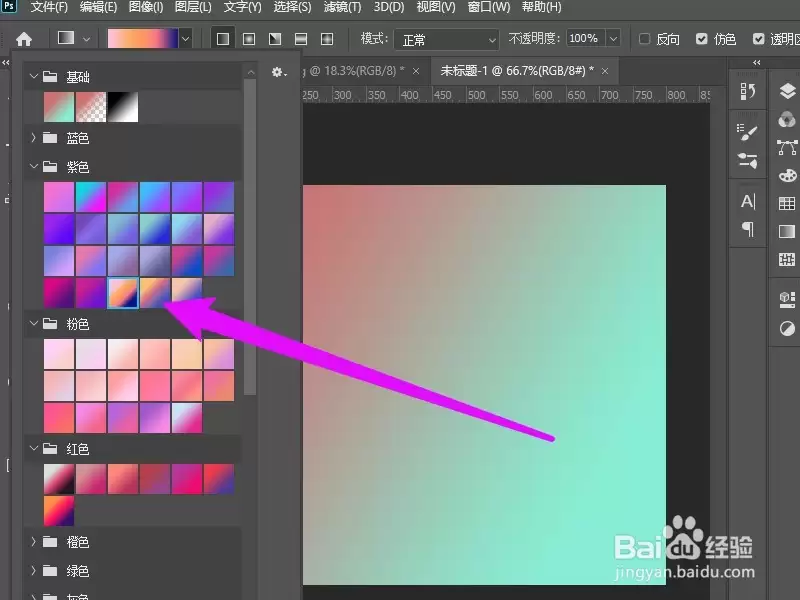Open the Paragraph panel icon

point(747,230)
